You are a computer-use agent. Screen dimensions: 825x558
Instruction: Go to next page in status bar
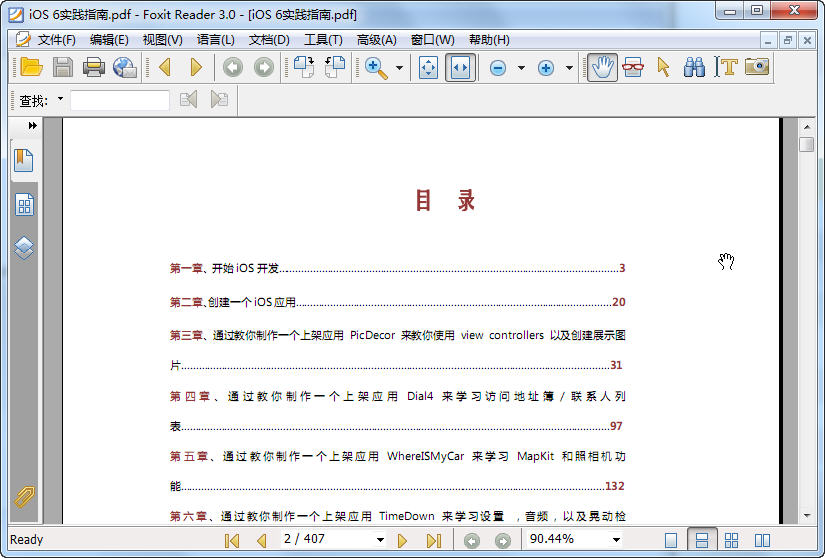point(402,540)
